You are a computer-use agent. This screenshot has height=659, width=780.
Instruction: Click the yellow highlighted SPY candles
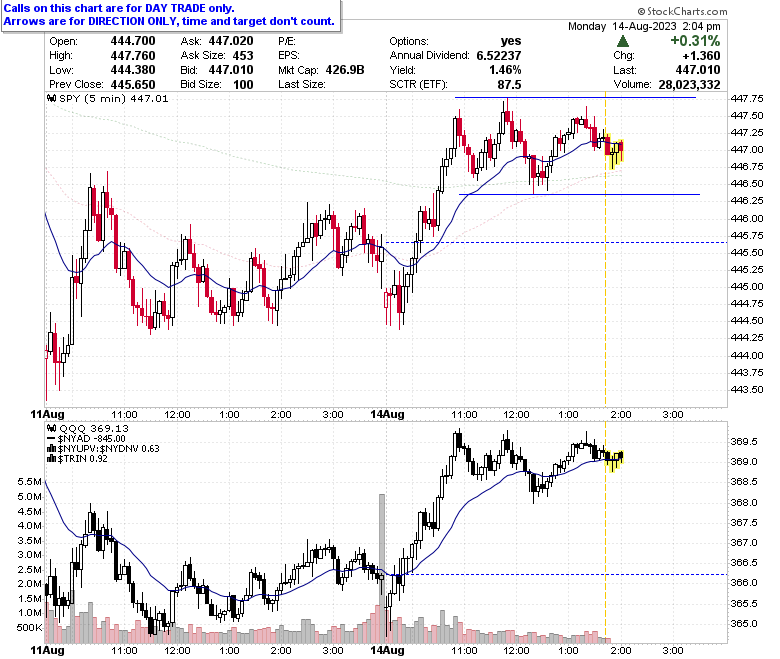(x=615, y=151)
